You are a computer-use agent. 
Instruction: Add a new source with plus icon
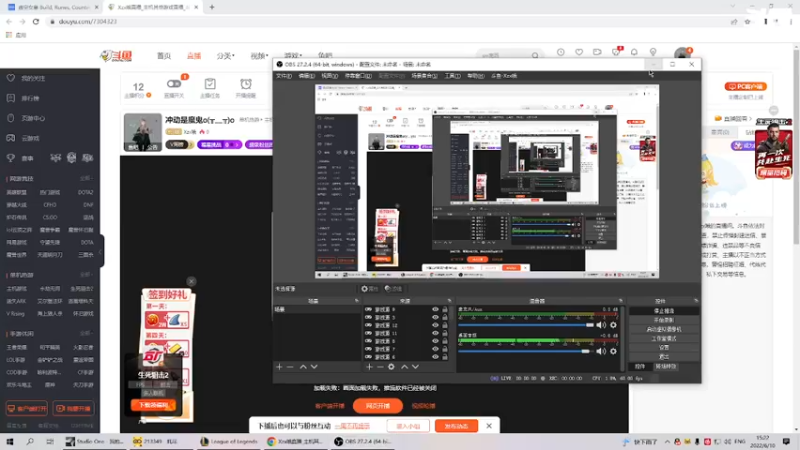pyautogui.click(x=369, y=367)
